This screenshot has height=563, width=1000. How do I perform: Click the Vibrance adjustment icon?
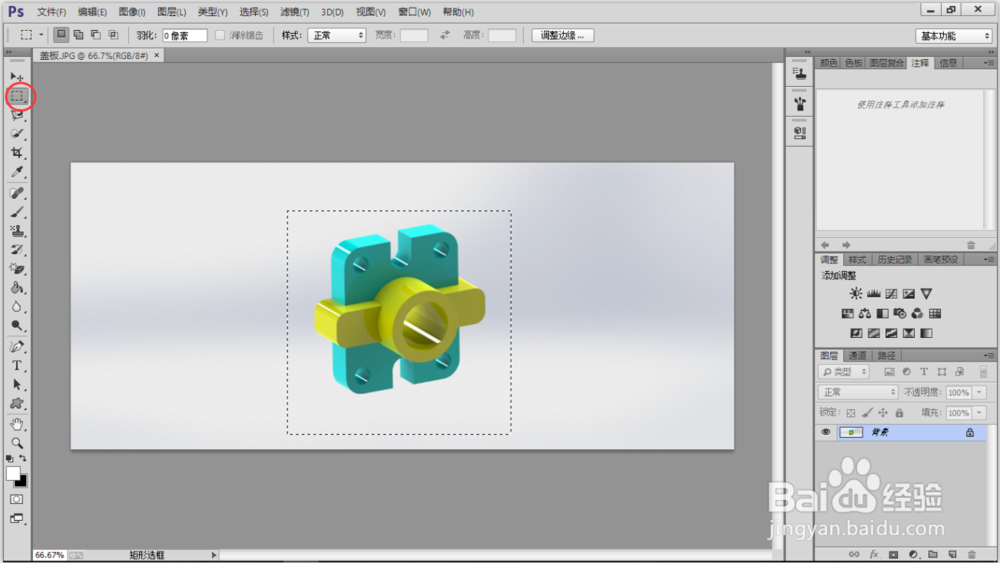pos(926,293)
